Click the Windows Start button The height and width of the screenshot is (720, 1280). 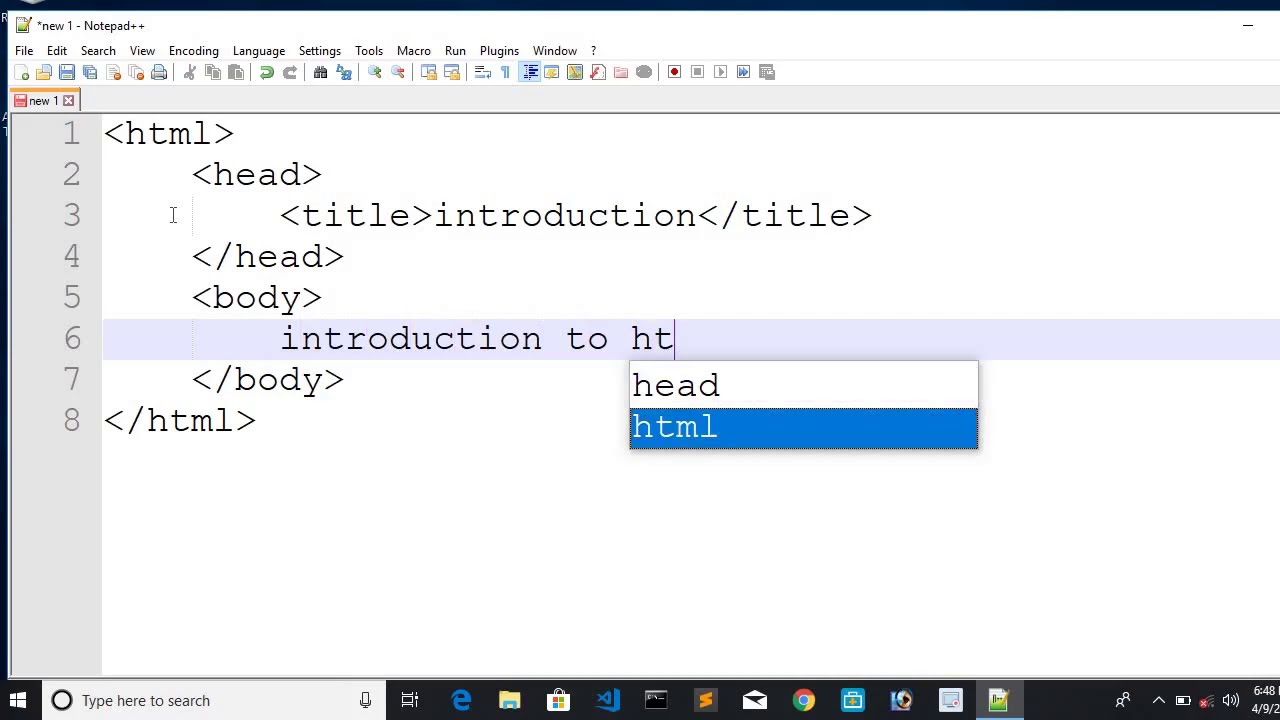(x=18, y=700)
